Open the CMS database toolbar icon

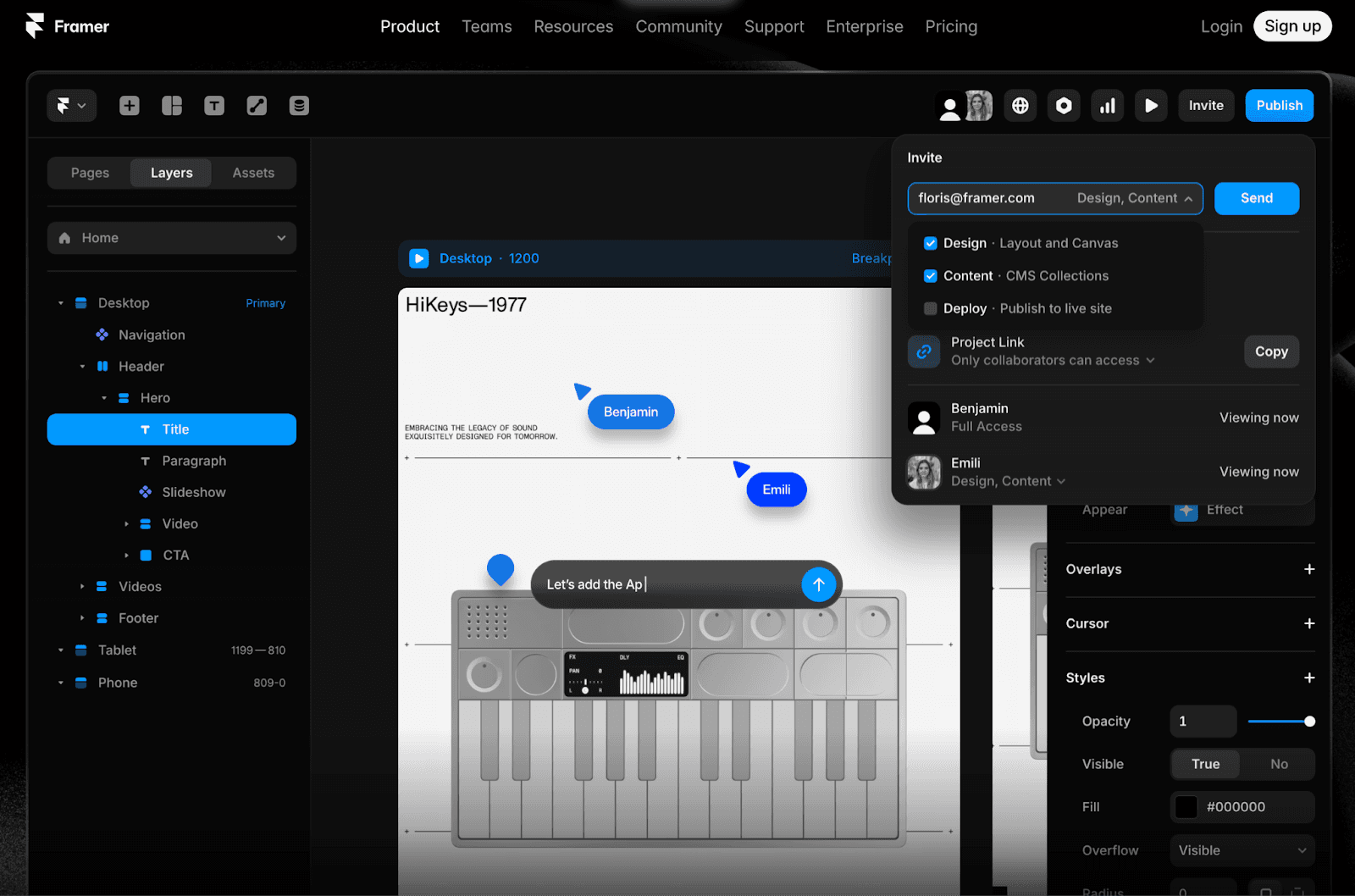tap(299, 106)
